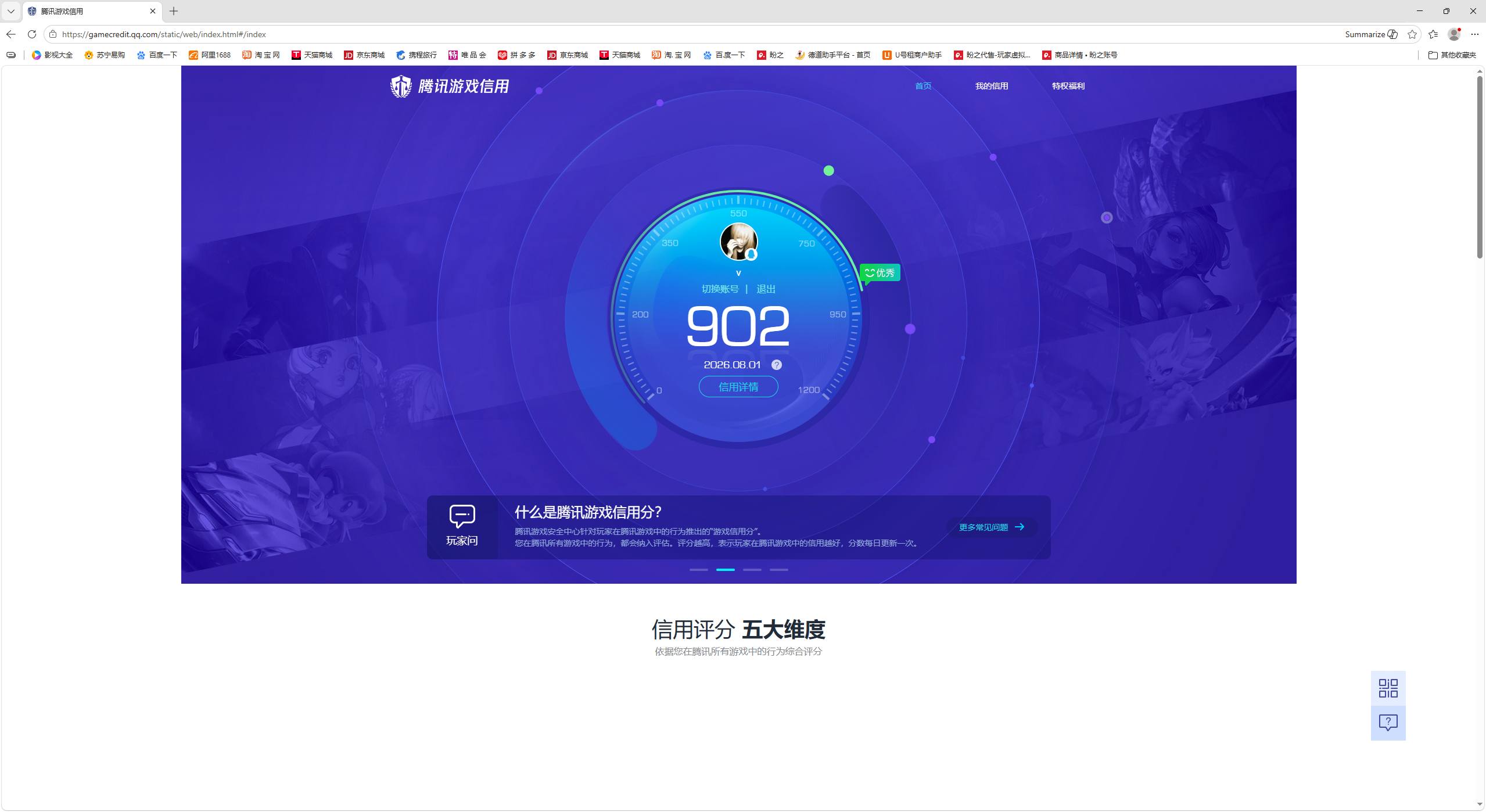Expand the tab list dropdown arrow
1486x812 pixels.
pos(11,11)
